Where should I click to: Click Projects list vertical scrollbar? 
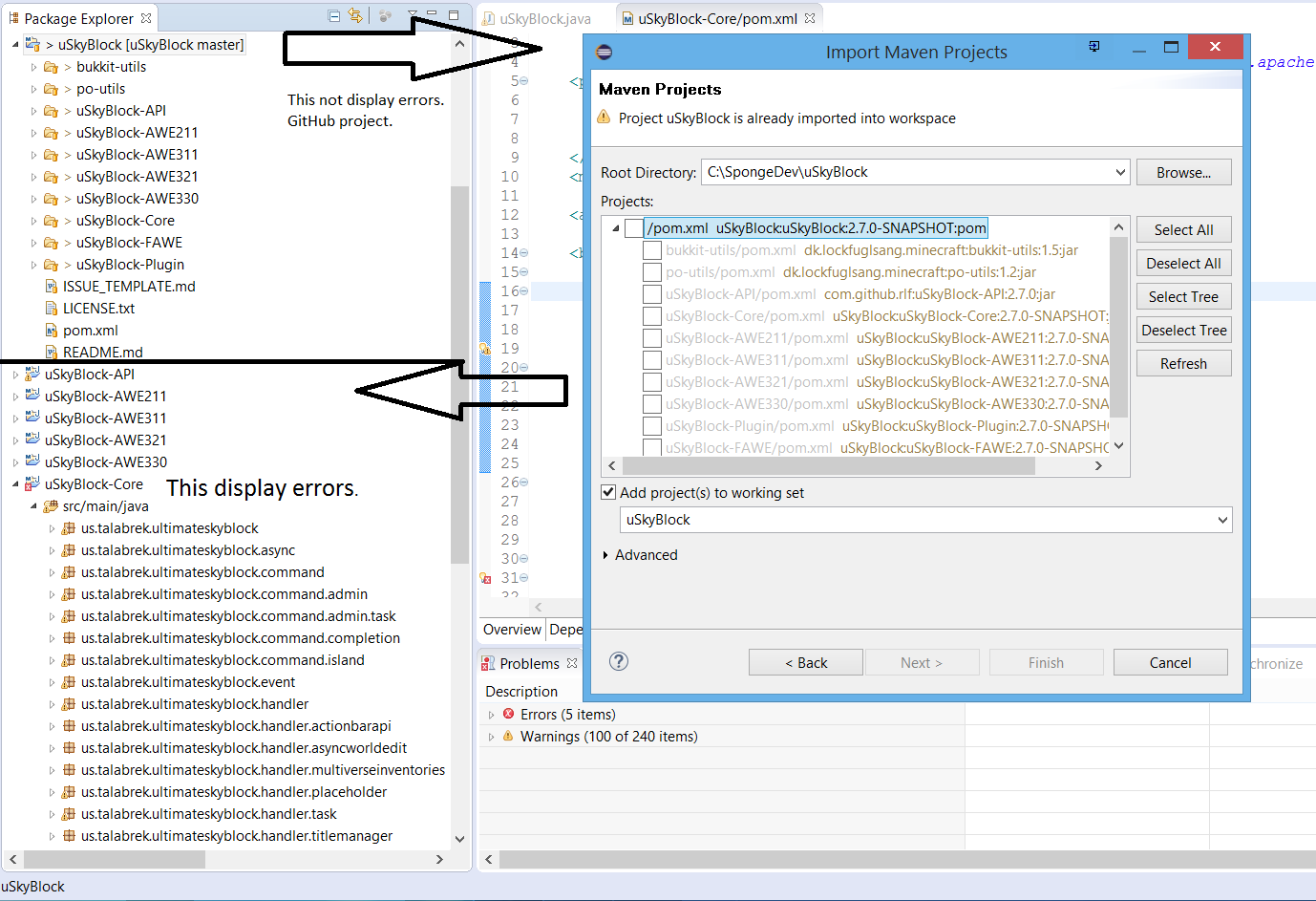click(1118, 327)
